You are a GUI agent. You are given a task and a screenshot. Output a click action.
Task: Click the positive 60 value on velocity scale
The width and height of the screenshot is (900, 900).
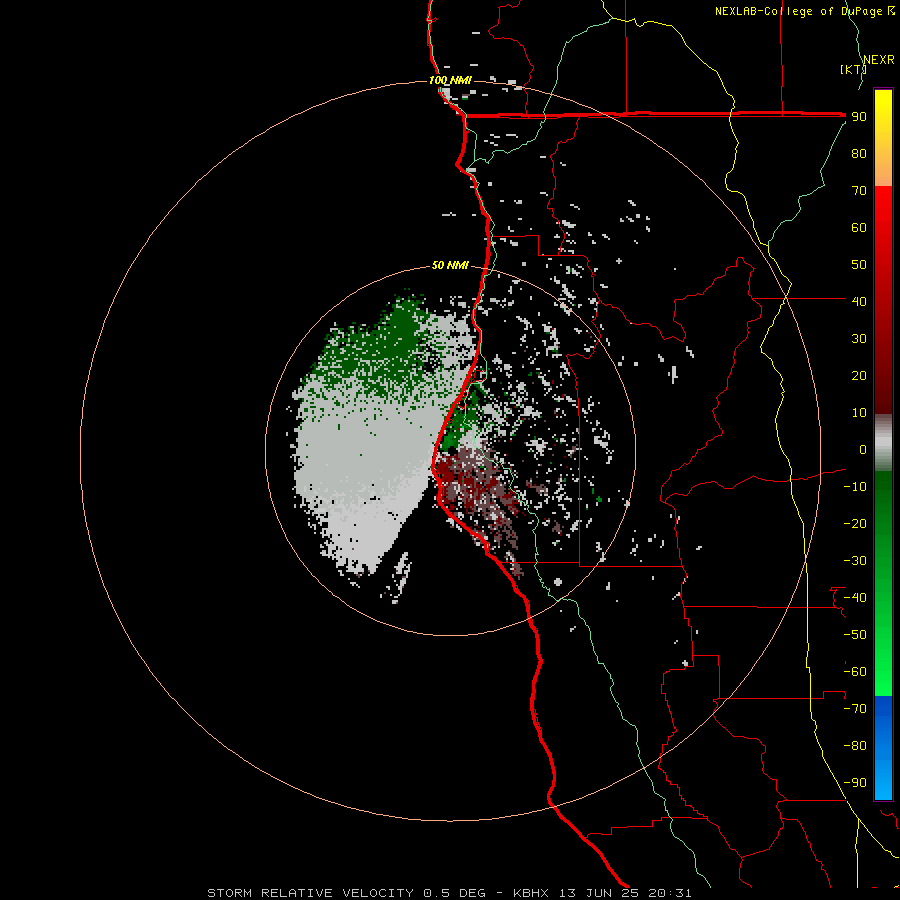click(859, 228)
